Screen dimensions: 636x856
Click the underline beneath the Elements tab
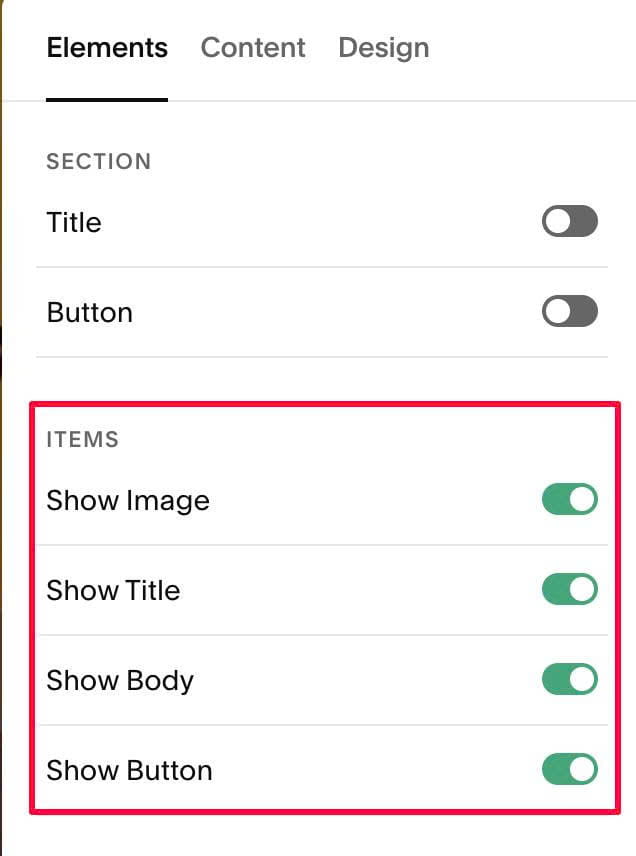[107, 99]
